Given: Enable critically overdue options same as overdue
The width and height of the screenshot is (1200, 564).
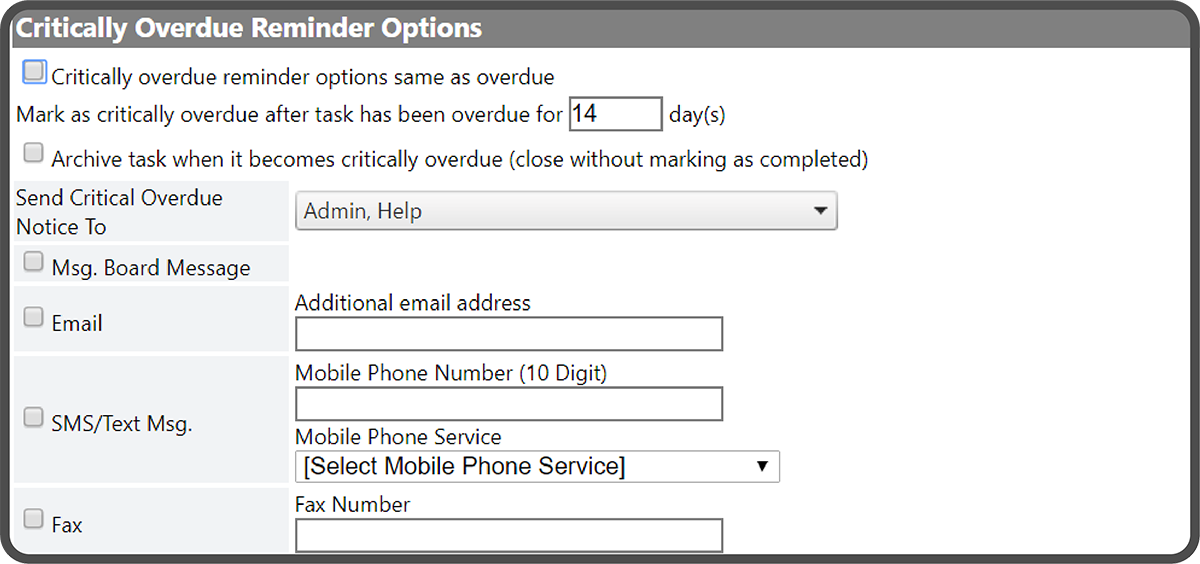Looking at the screenshot, I should coord(34,72).
